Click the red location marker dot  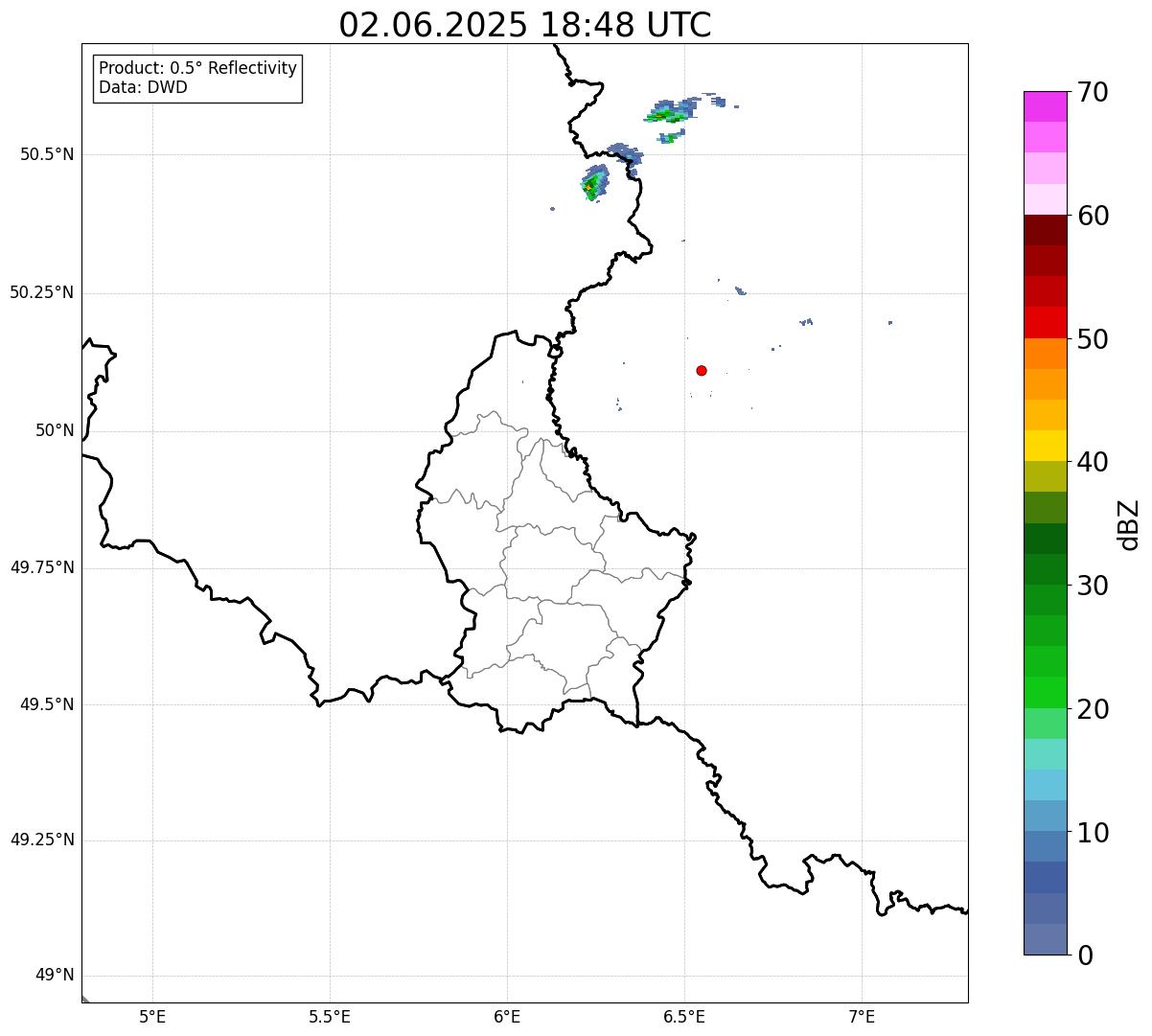pos(702,370)
